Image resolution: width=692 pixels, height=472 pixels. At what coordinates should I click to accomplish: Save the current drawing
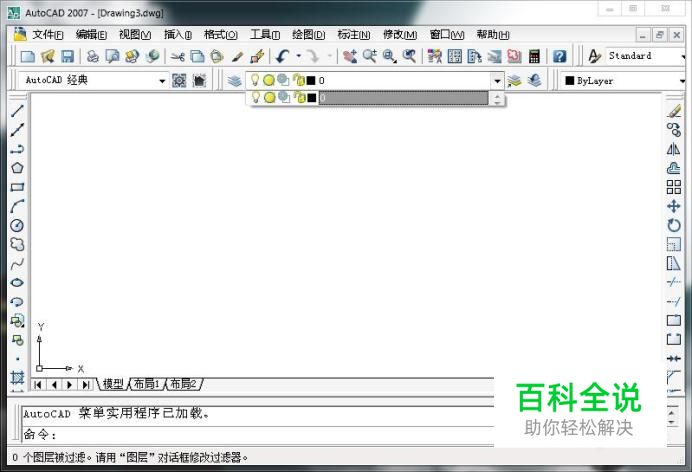(67, 56)
